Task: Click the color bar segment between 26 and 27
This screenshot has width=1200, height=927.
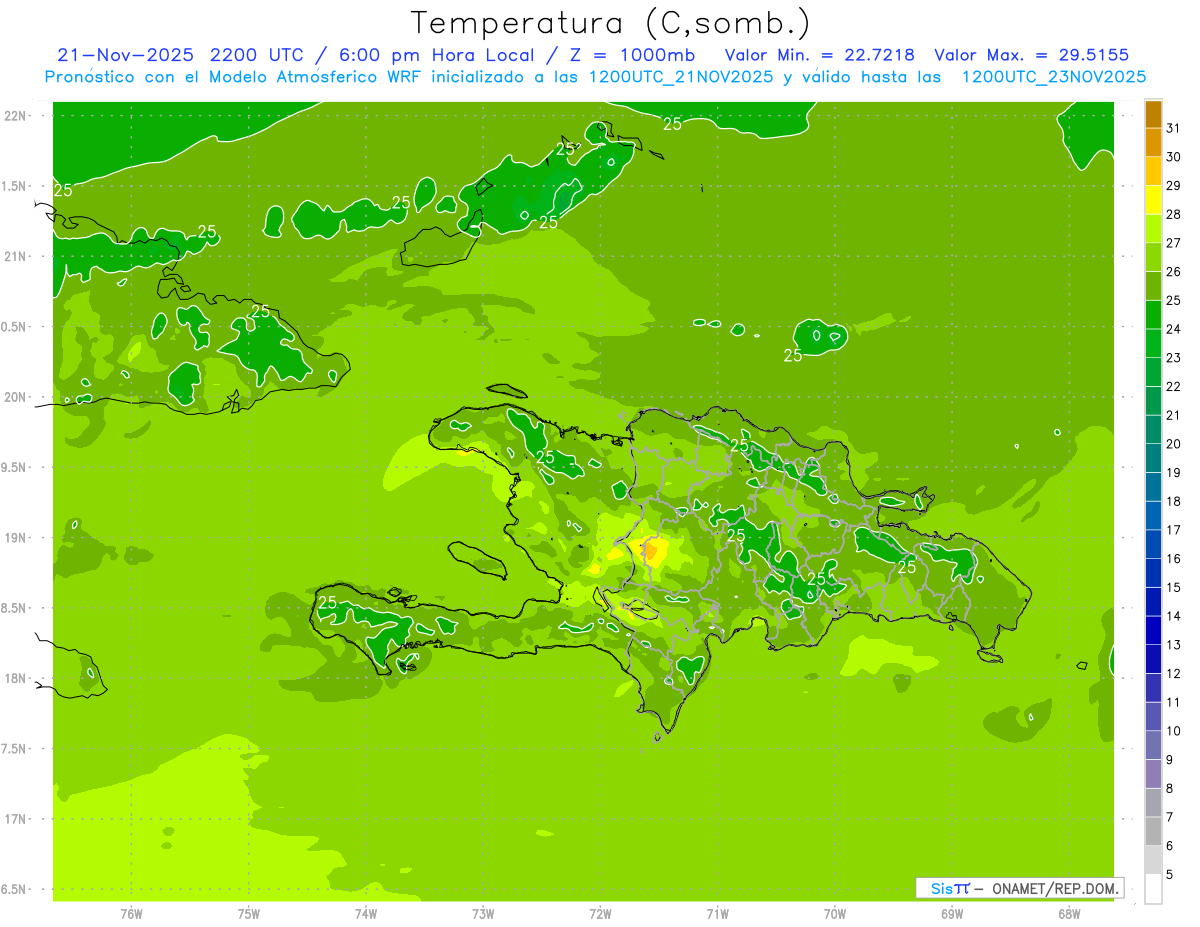Action: (1153, 257)
